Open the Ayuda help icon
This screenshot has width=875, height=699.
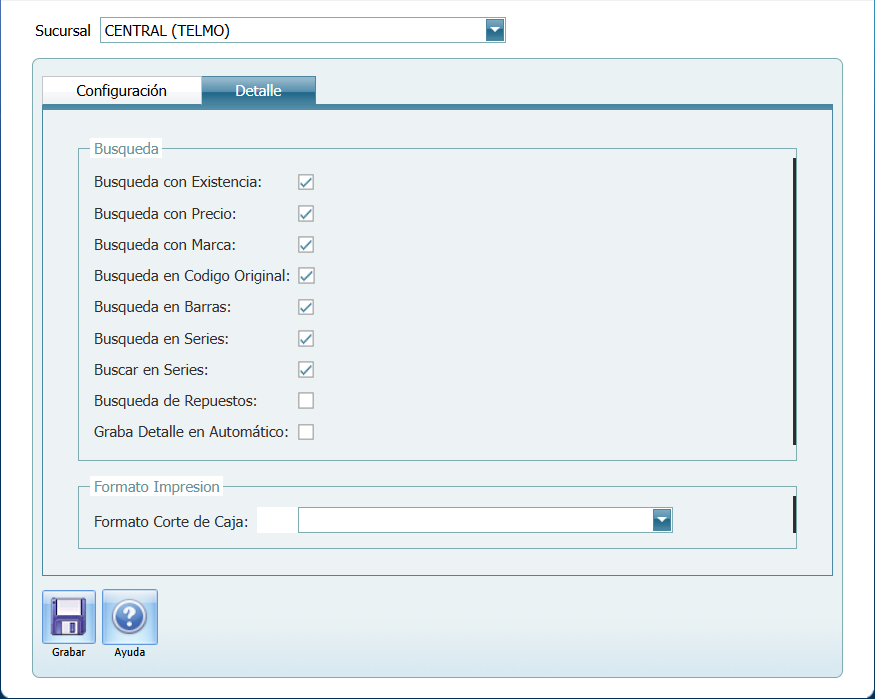click(x=130, y=616)
